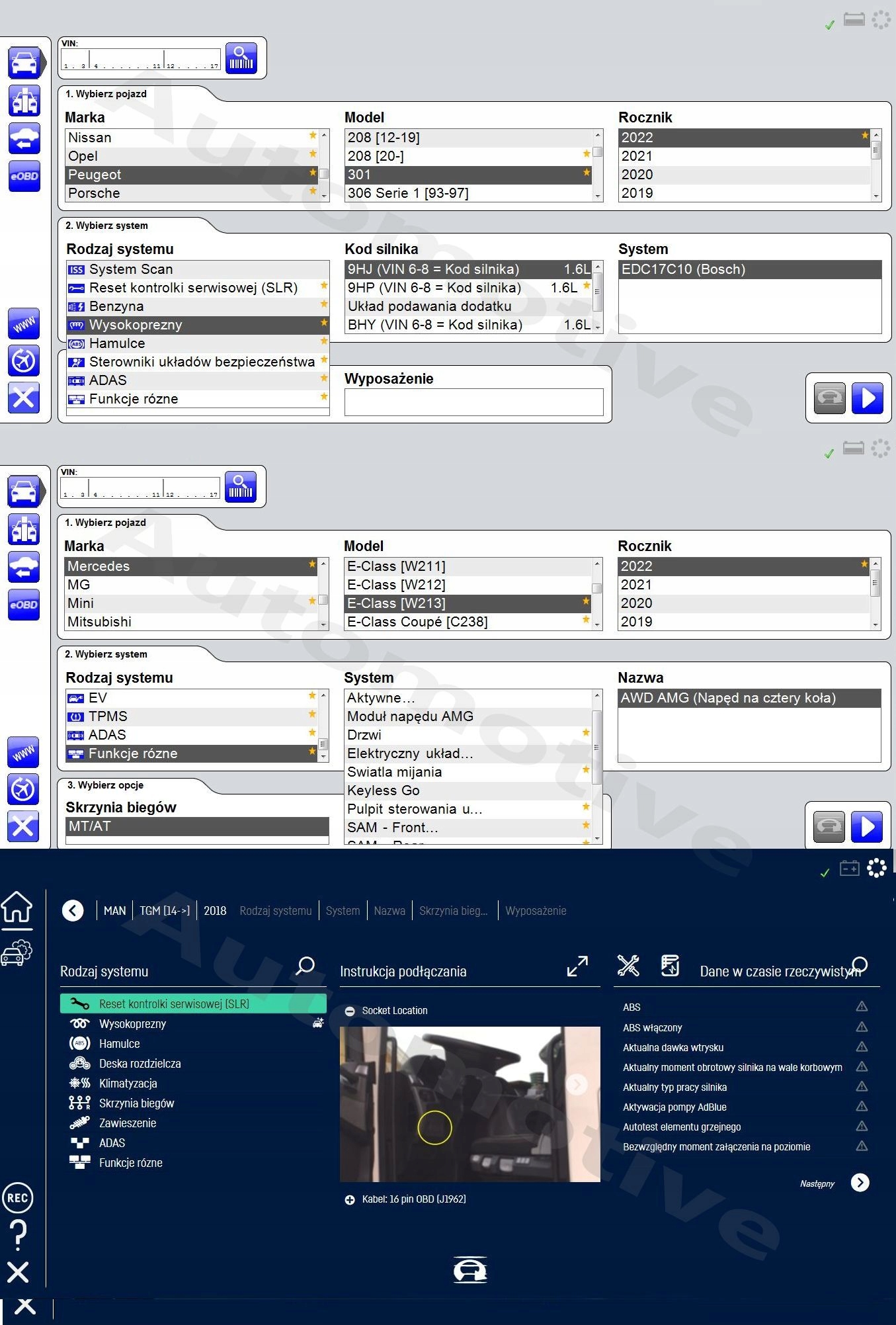The height and width of the screenshot is (1325, 896).
Task: Toggle the favorite star for 208 [20-]
Action: click(x=587, y=154)
